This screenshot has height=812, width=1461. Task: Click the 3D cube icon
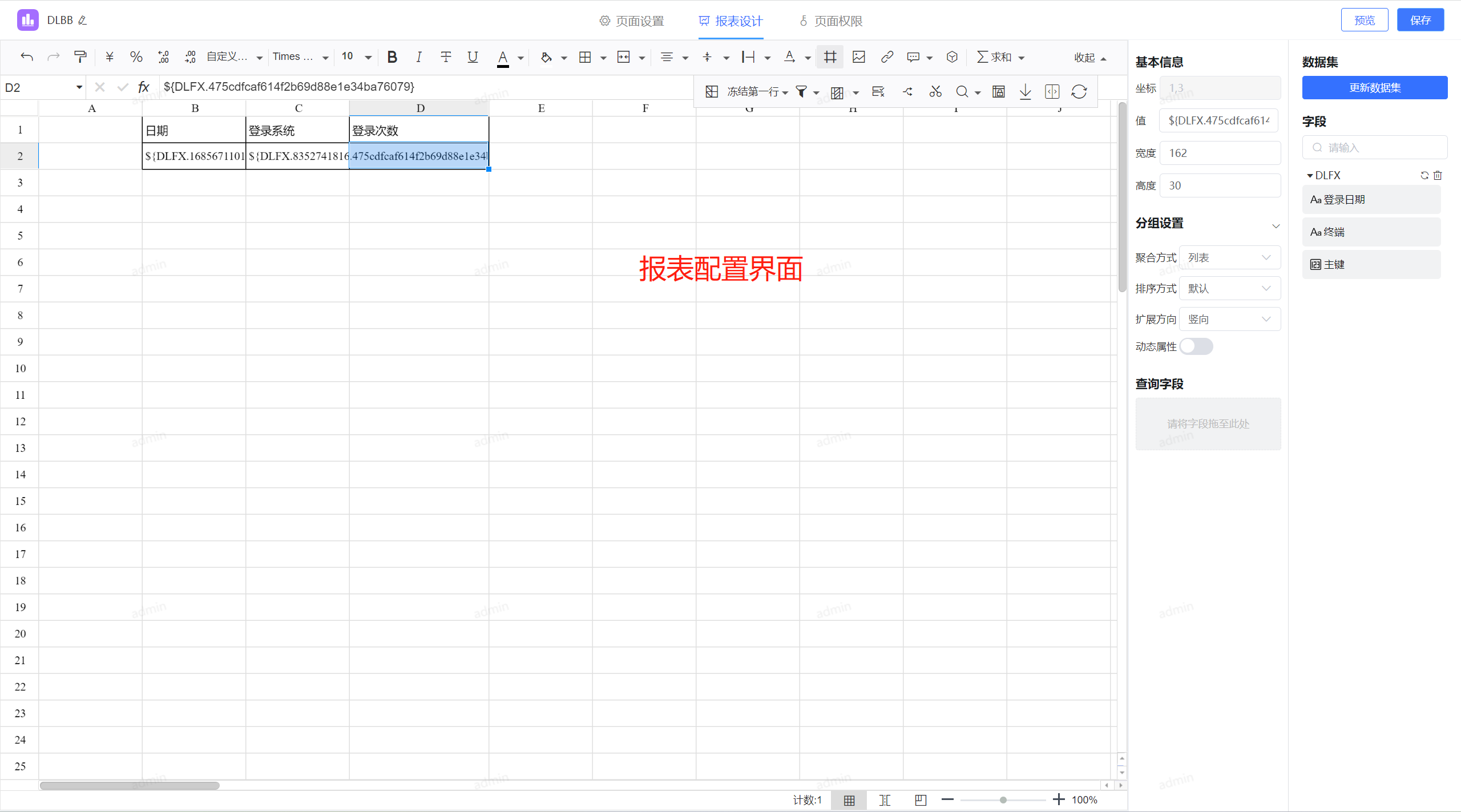(x=952, y=57)
